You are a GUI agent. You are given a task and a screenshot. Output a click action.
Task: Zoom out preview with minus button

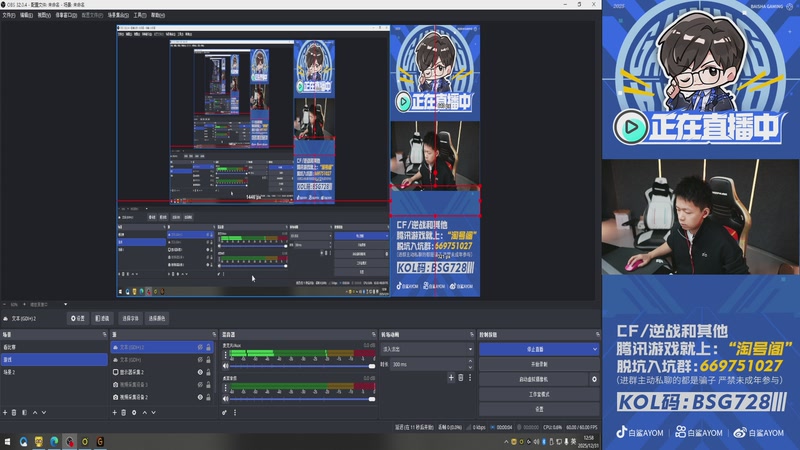[x=5, y=305]
